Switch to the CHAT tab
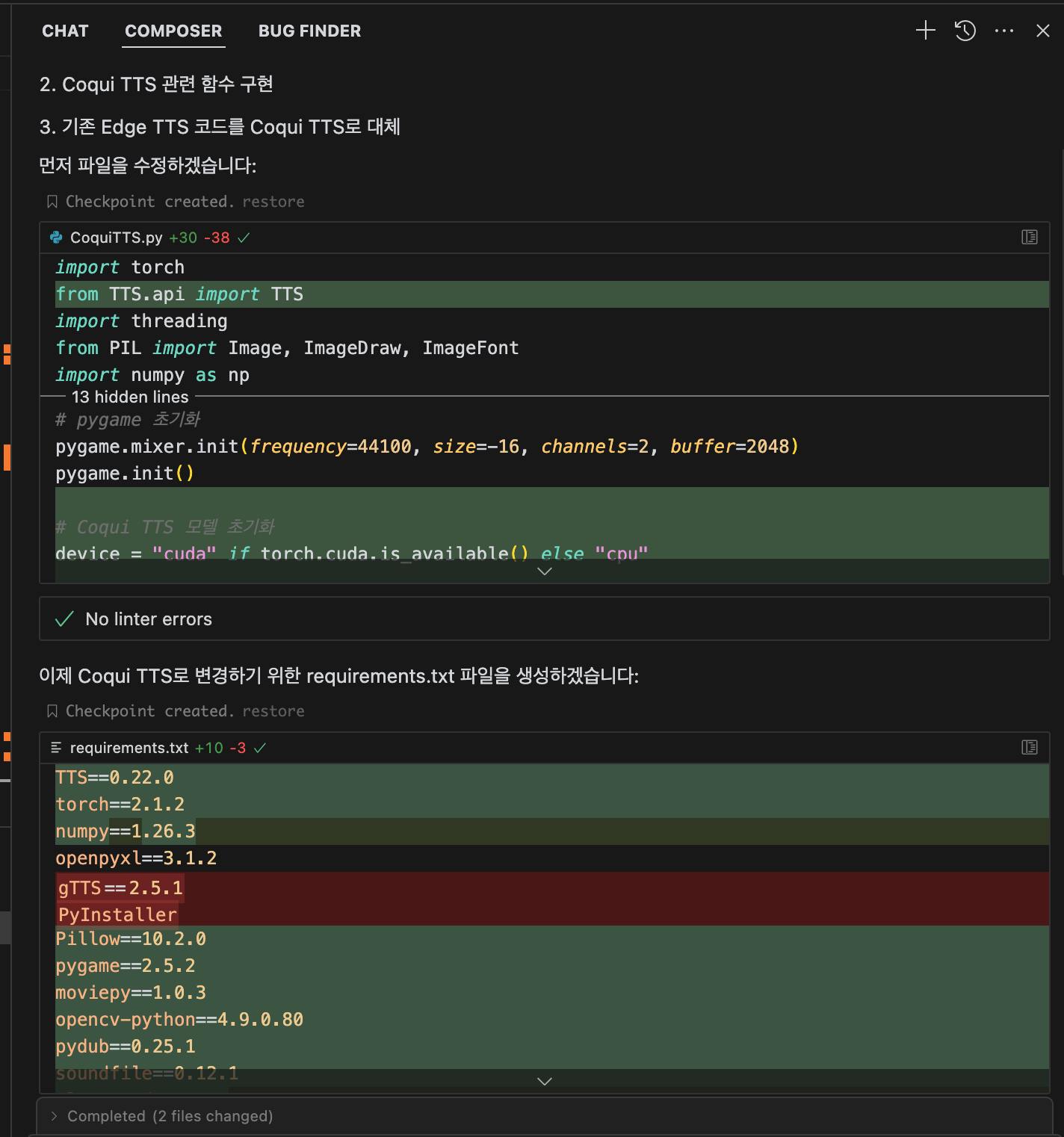 click(x=65, y=31)
